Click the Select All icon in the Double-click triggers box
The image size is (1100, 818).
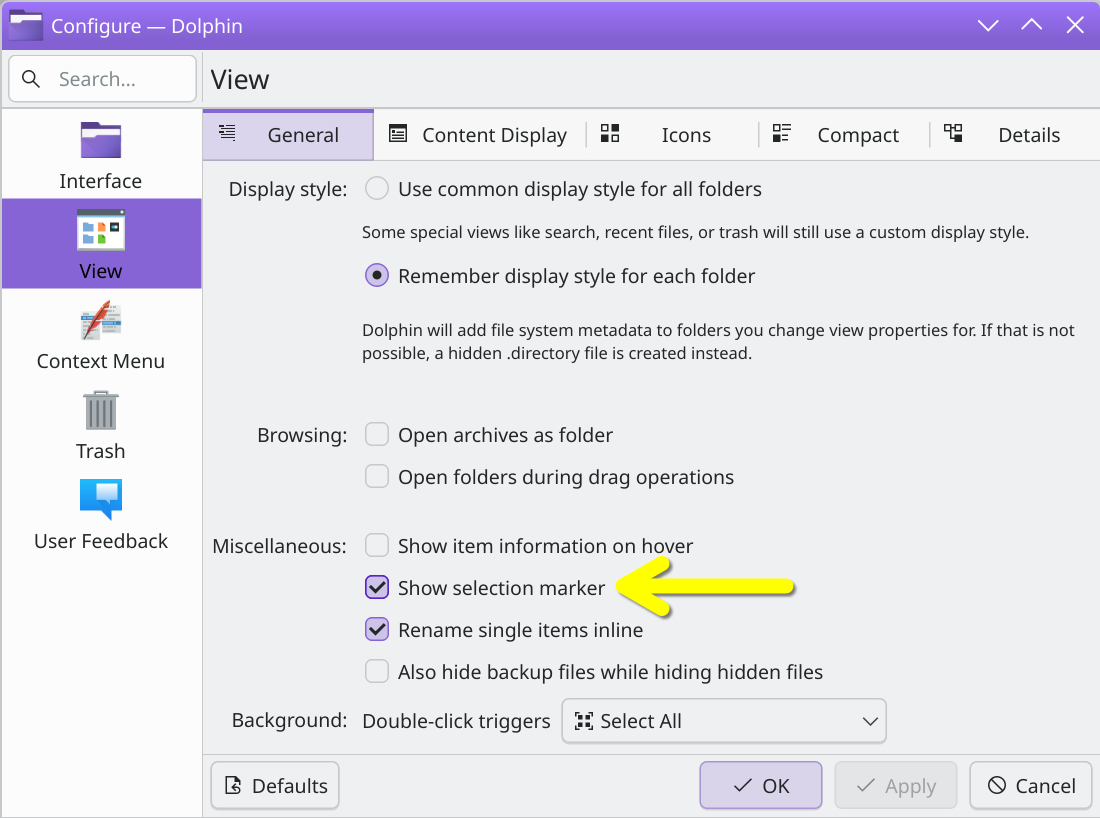tap(584, 720)
